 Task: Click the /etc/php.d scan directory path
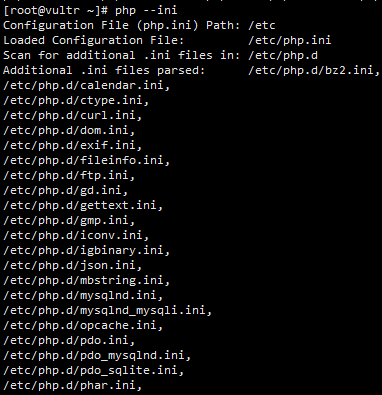[x=283, y=56]
